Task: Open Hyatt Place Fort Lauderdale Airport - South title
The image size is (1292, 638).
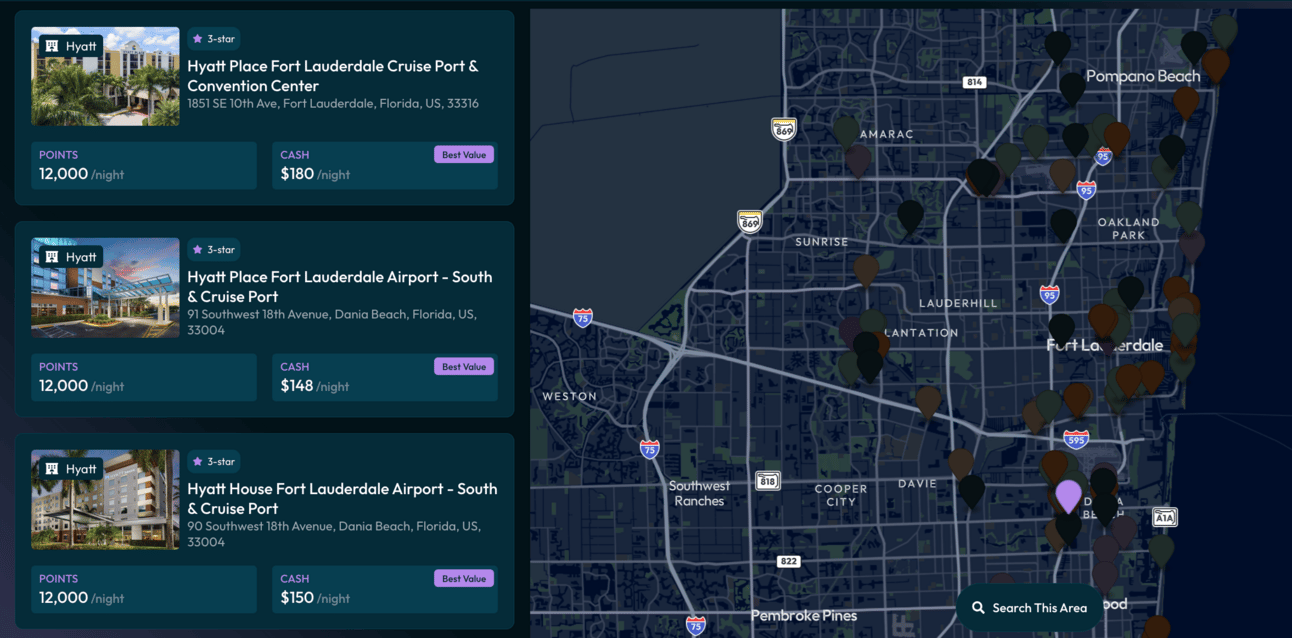Action: click(340, 287)
